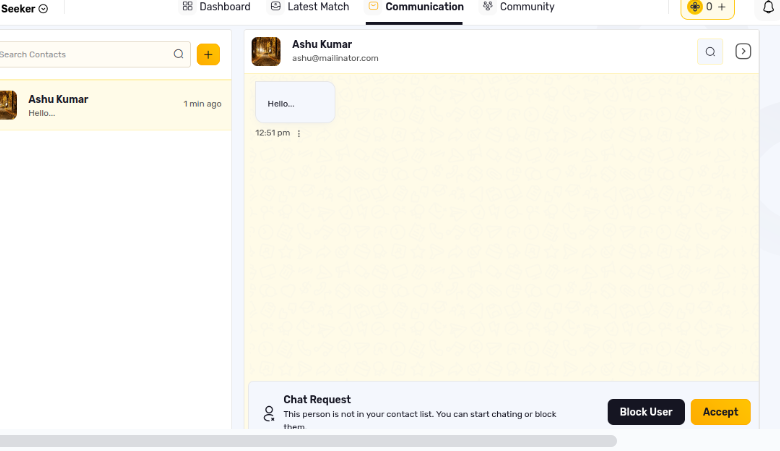
Task: Click the Chat Request user icon
Action: pos(269,413)
